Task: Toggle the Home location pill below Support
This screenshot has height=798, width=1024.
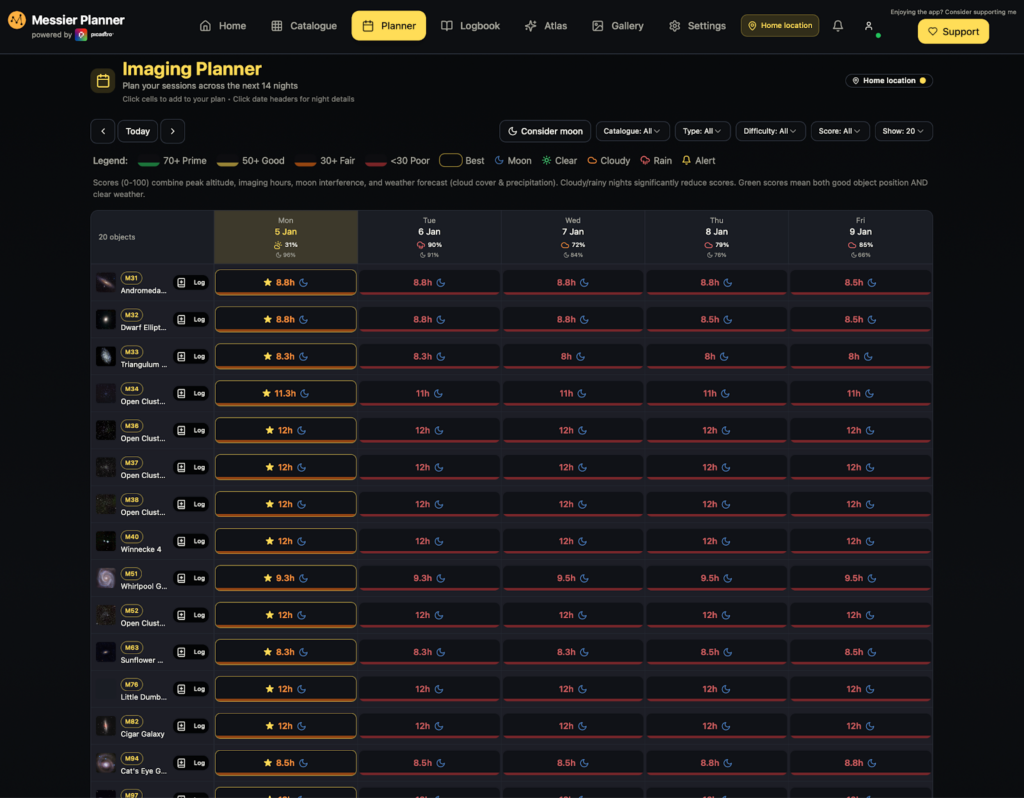Action: pos(888,81)
